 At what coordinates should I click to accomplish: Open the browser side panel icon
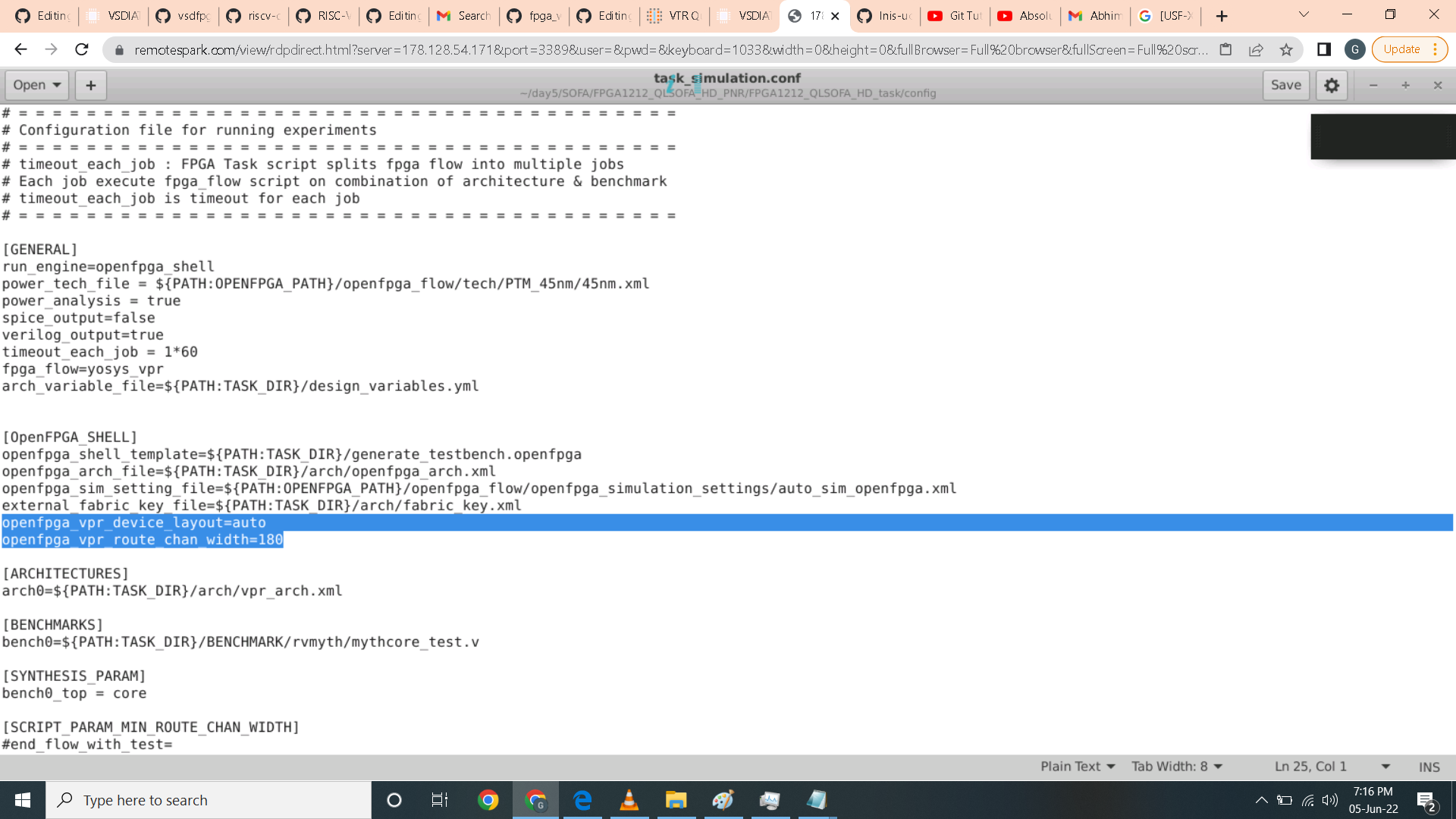pyautogui.click(x=1324, y=50)
